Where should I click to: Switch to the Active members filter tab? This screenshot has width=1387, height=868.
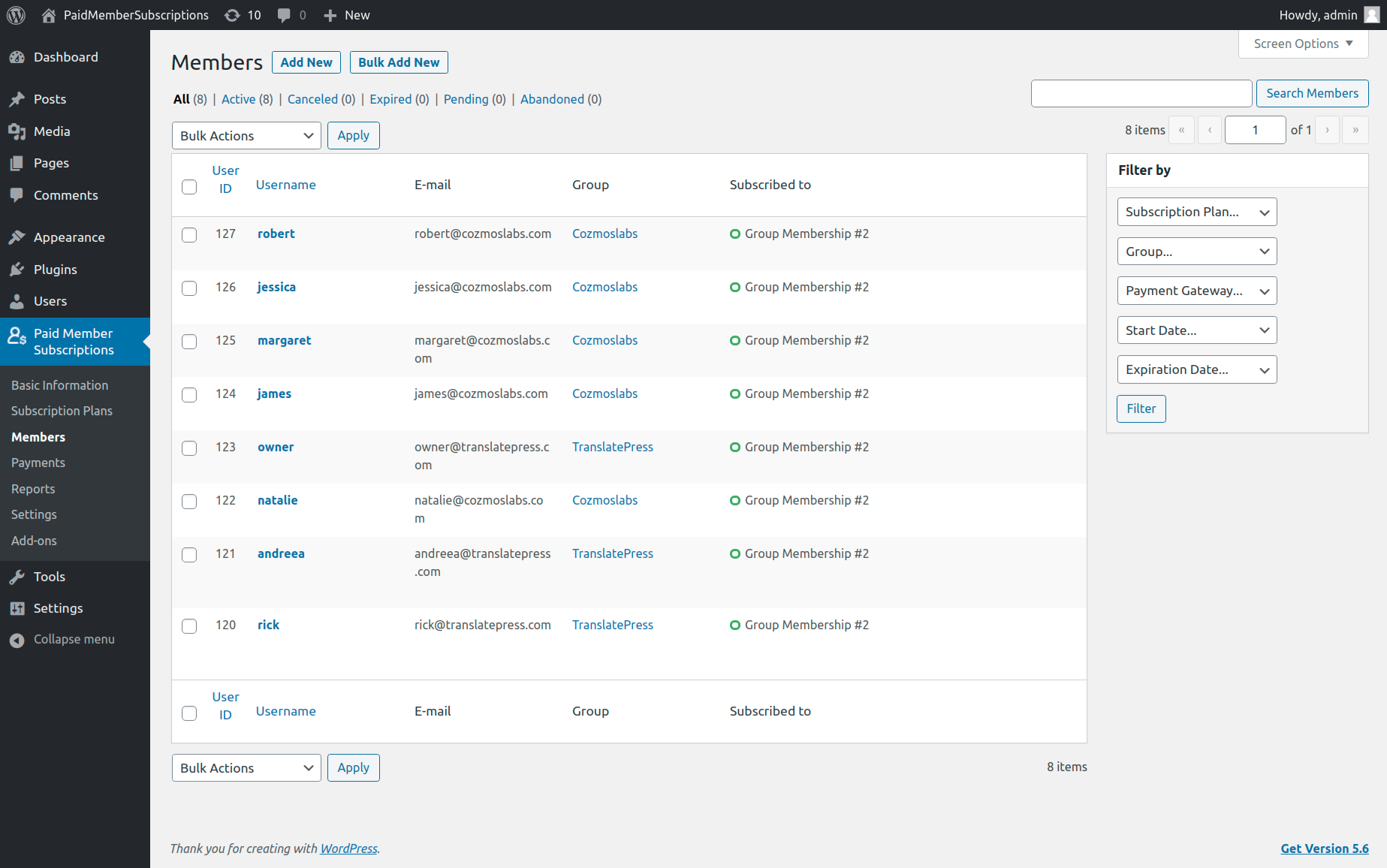tap(238, 99)
